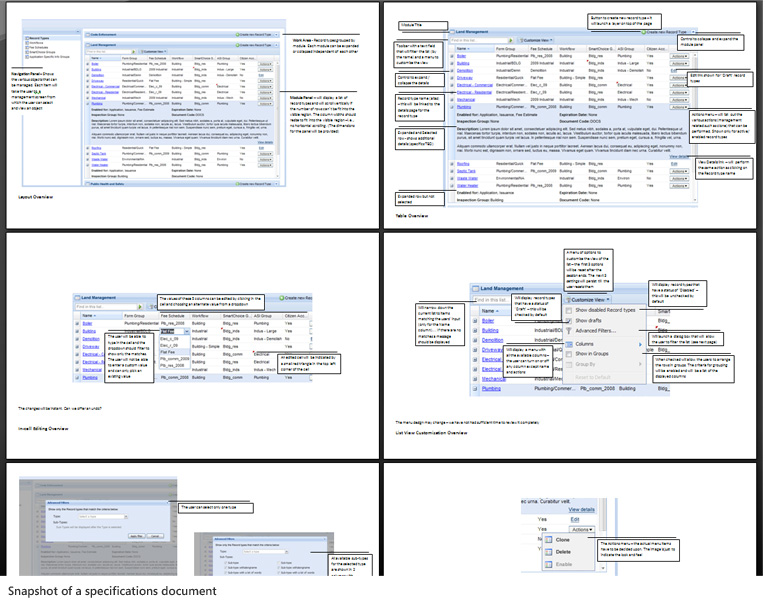Click Edit link on Demolition row, Table Overview

[673, 71]
